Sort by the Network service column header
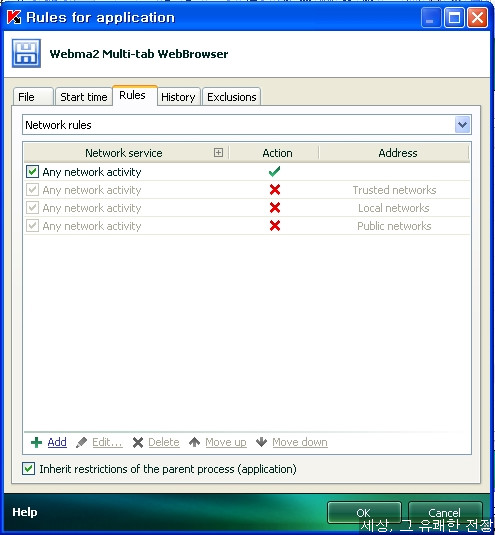 (x=126, y=153)
